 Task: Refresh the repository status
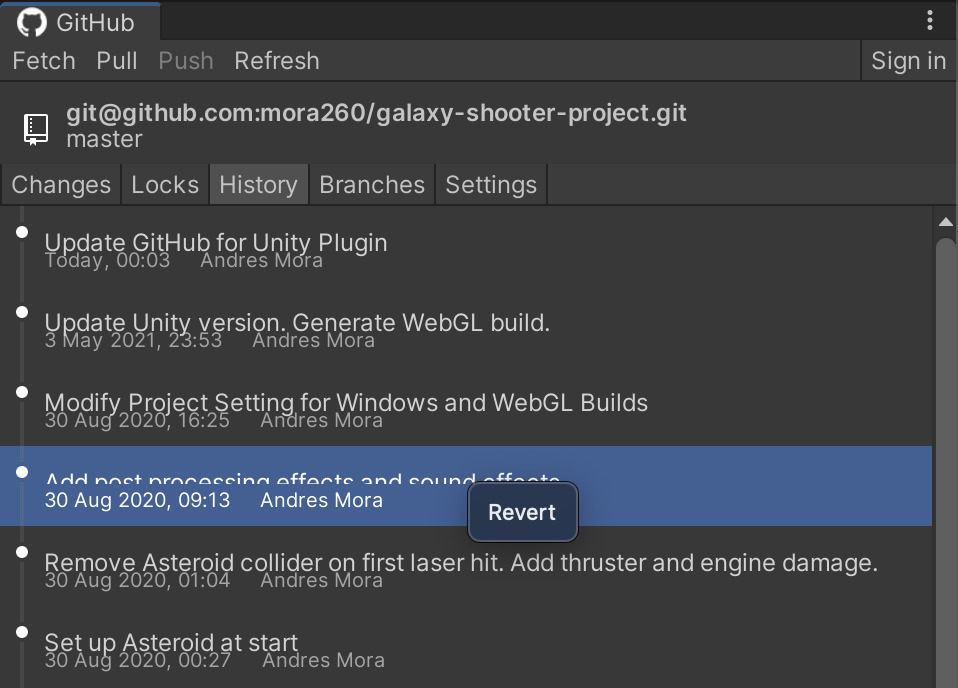(277, 61)
